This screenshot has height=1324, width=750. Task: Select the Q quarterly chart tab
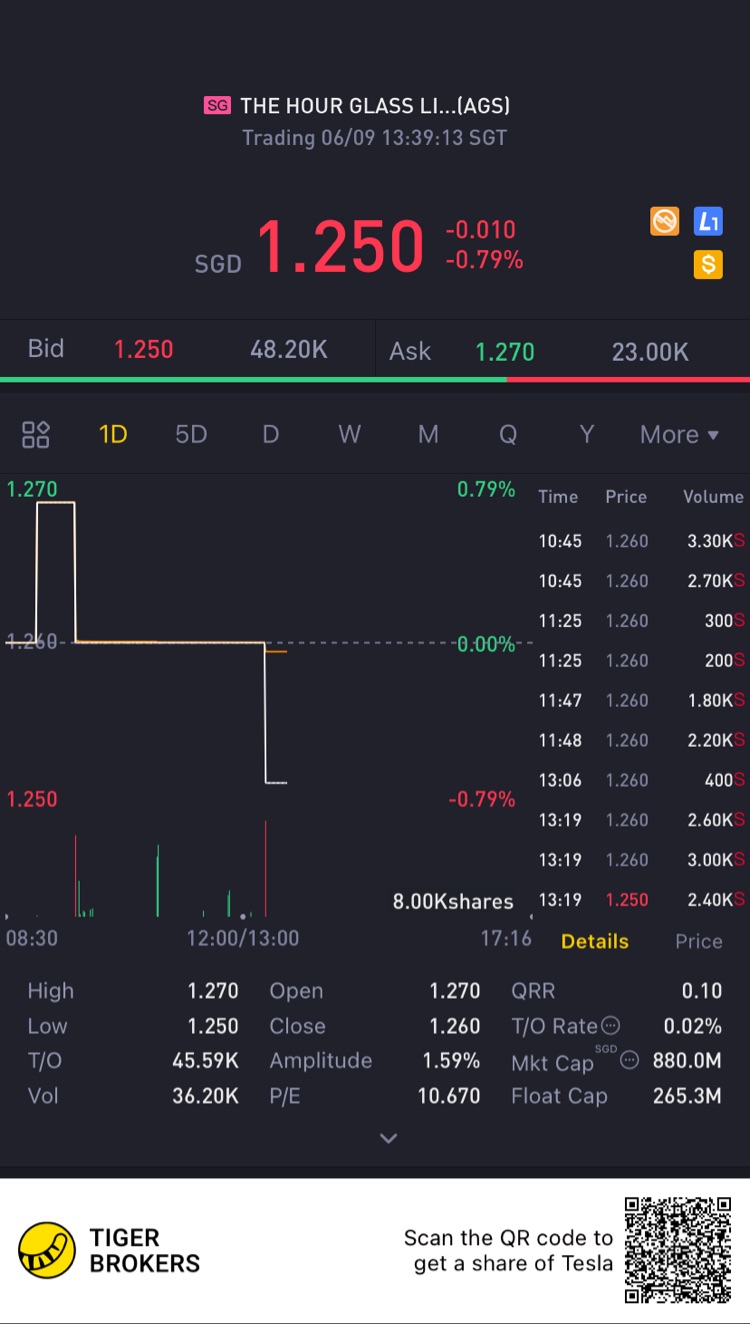[x=508, y=435]
